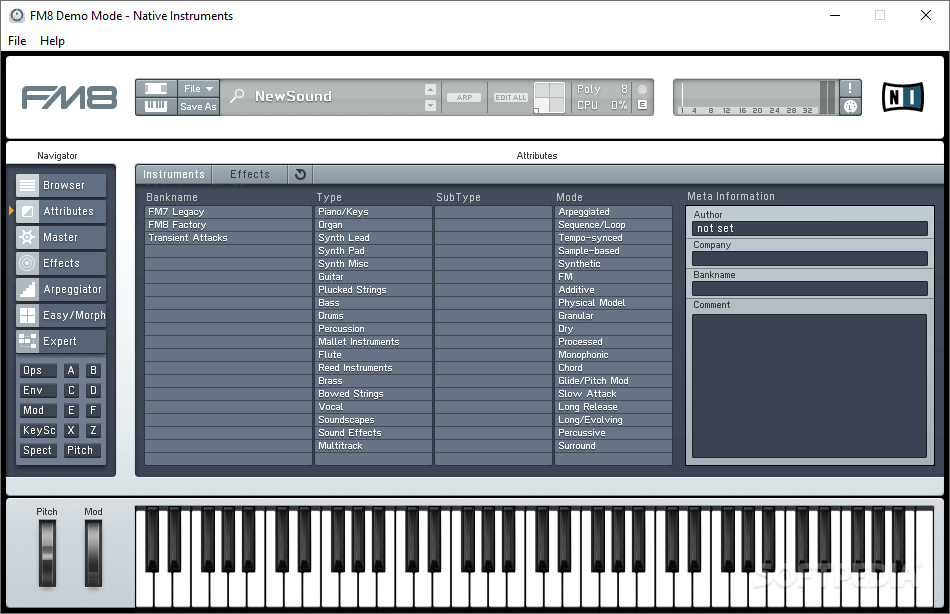Select the FM8 Factory bank
Viewport: 950px width, 614px height.
click(x=228, y=225)
